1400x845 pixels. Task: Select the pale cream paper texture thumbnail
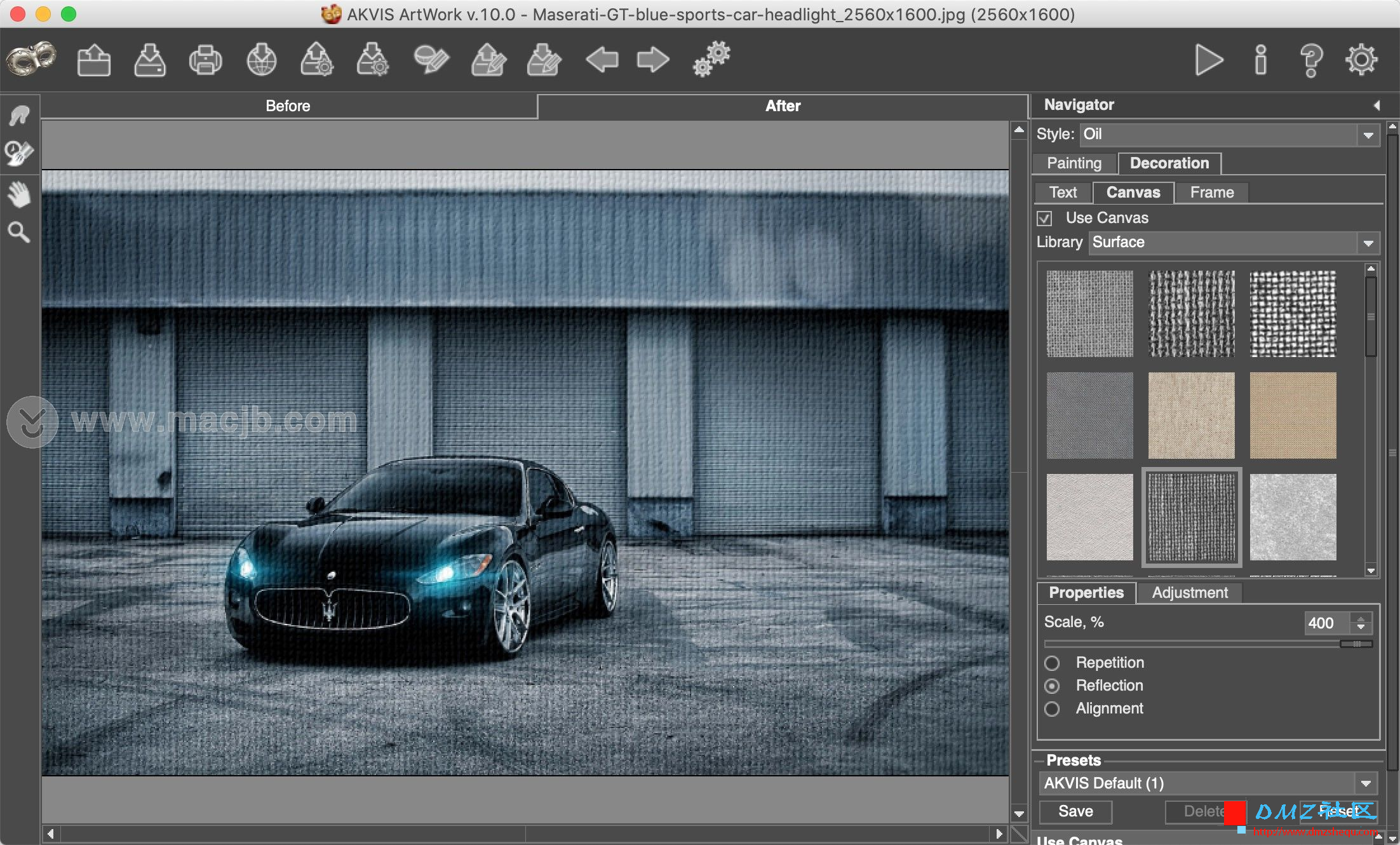1089,517
